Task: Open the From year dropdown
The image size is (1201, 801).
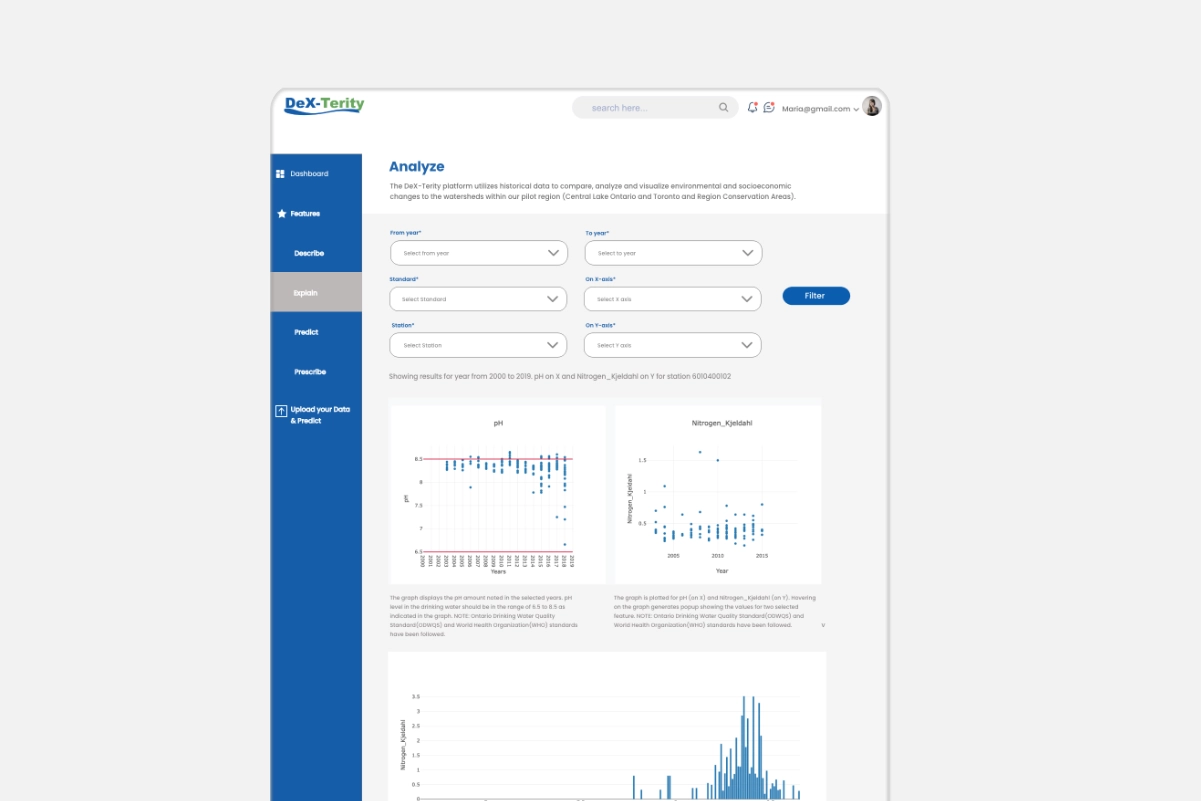Action: pos(479,253)
